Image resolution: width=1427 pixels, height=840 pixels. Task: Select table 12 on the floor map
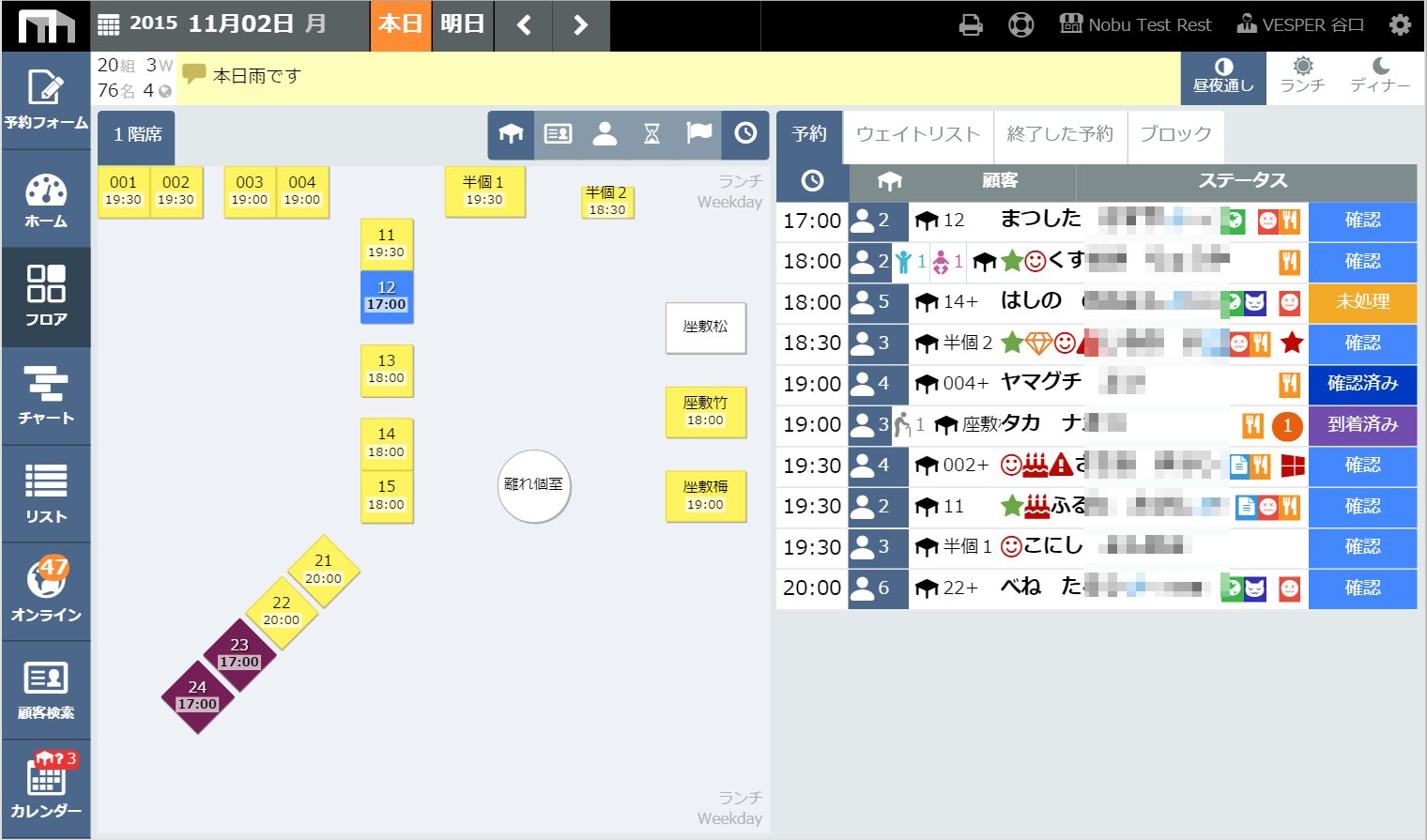387,298
